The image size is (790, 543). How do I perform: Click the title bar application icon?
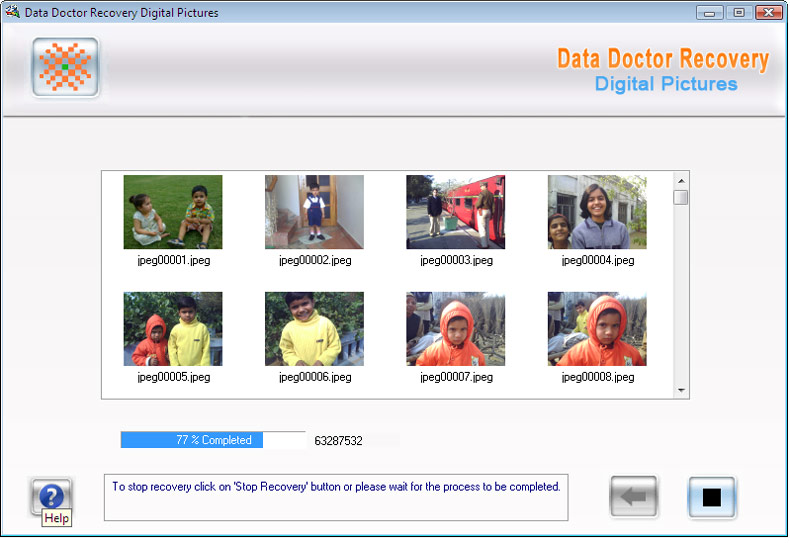pyautogui.click(x=12, y=13)
